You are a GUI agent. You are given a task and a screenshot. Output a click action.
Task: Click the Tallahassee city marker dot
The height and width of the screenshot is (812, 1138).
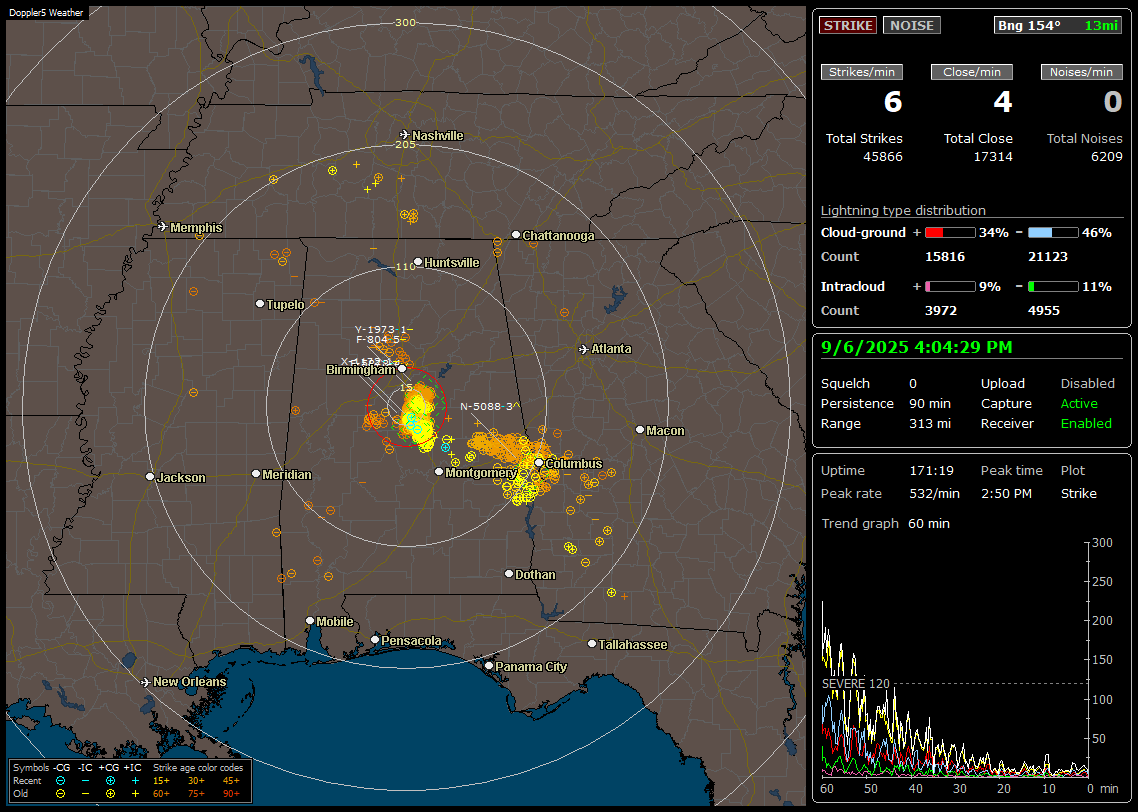tap(592, 644)
